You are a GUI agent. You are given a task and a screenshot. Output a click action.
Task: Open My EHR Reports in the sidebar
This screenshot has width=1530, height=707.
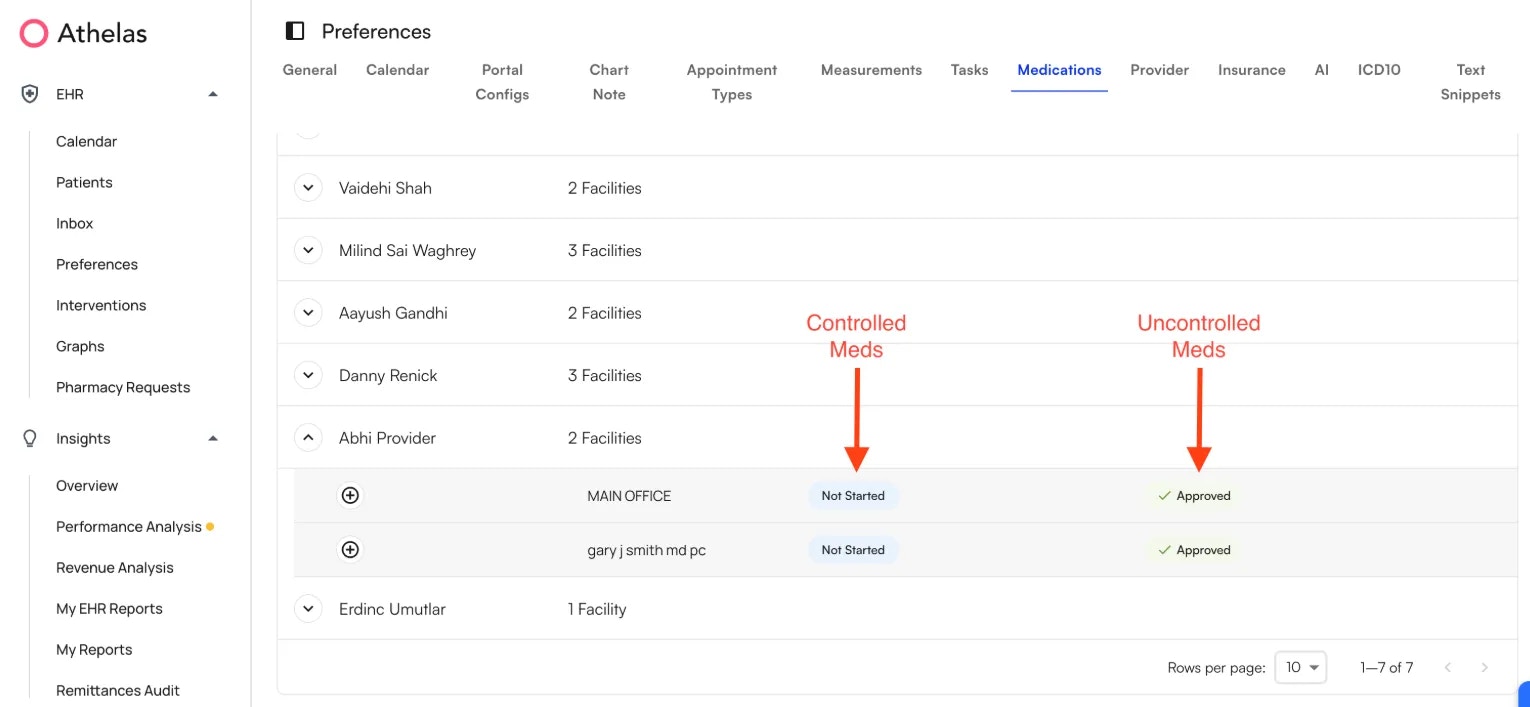(x=109, y=608)
